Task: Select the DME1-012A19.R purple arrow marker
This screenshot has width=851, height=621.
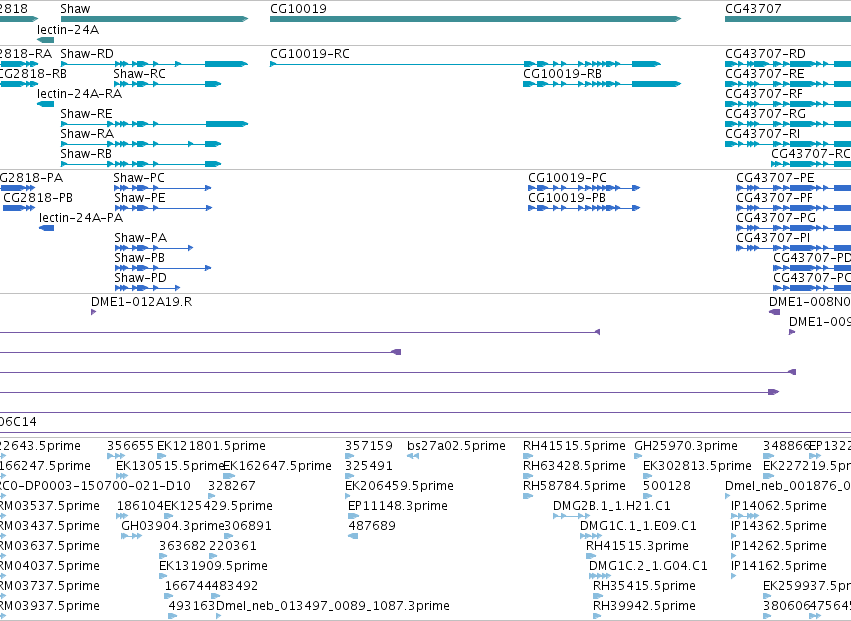Action: click(93, 312)
